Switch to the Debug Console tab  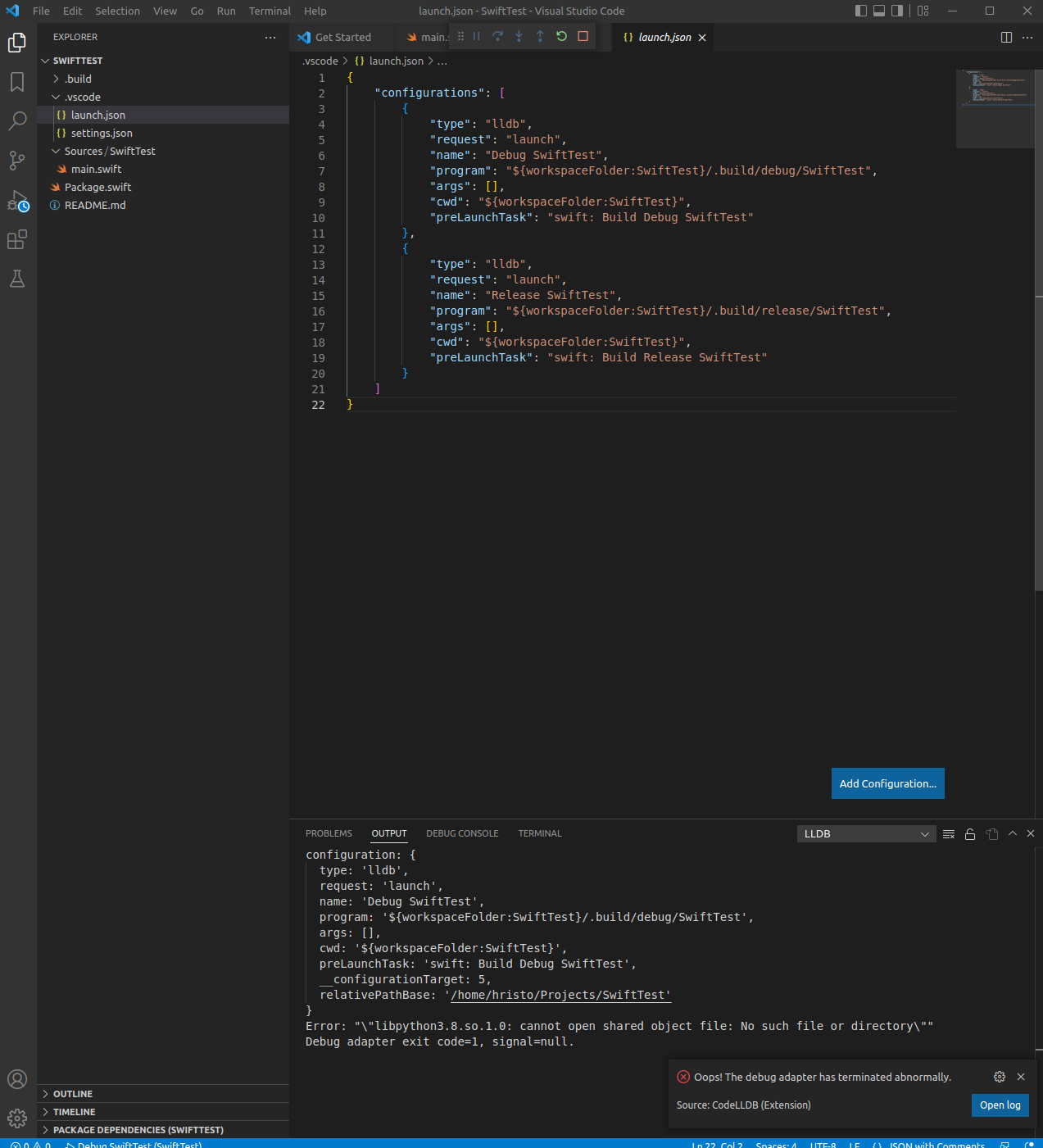[462, 833]
